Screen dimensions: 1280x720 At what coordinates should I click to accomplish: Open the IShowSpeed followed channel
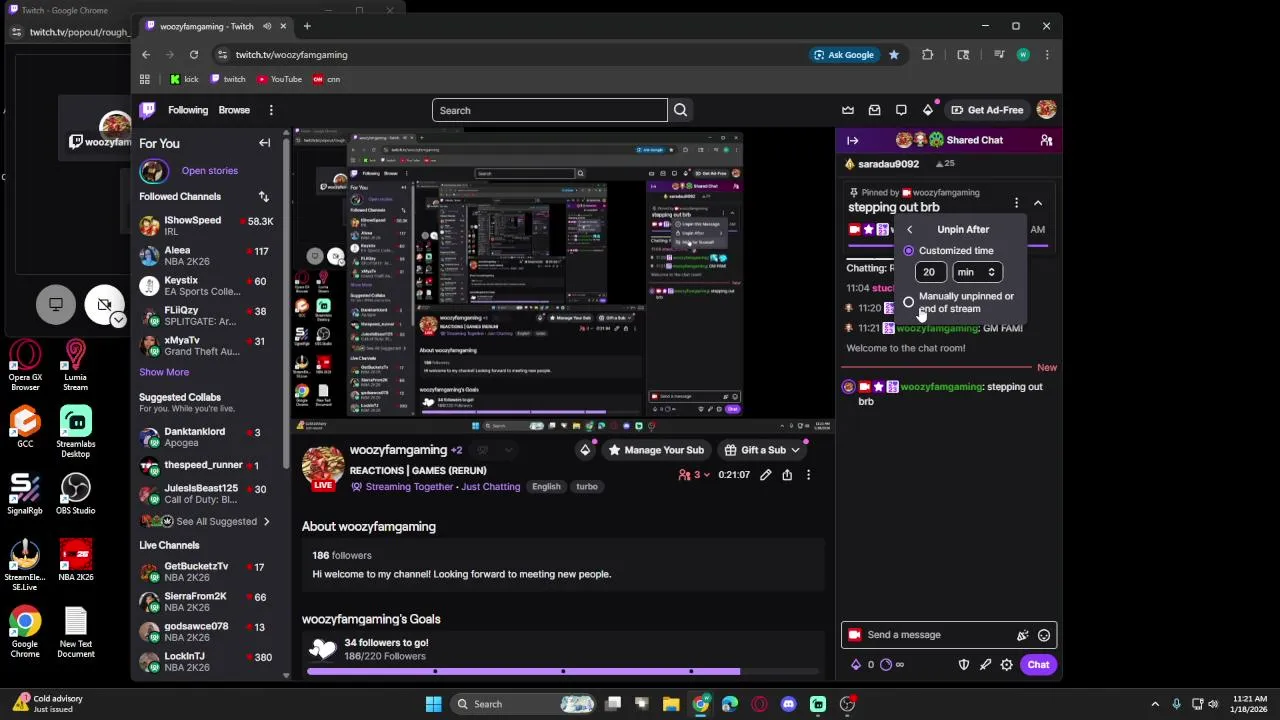[x=207, y=226]
